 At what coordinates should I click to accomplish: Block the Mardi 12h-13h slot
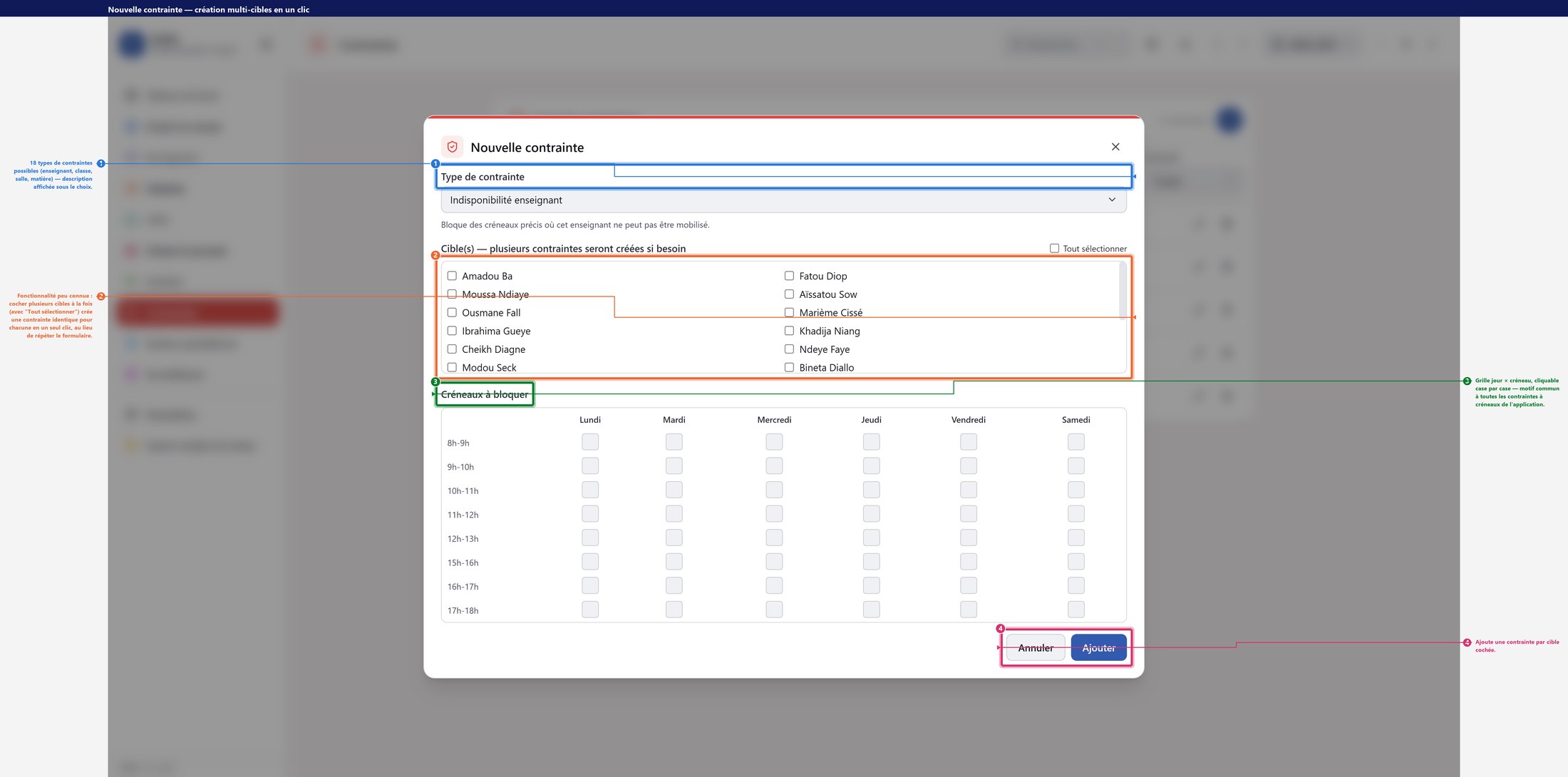pos(674,538)
